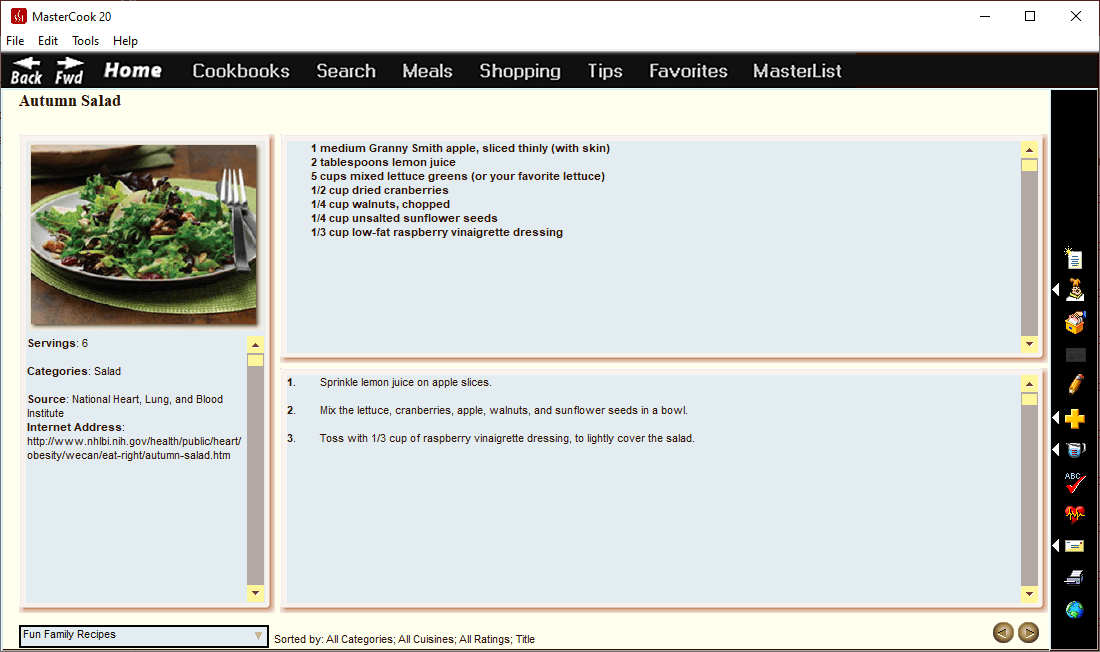This screenshot has width=1100, height=652.
Task: Click step 1 'Sprinkle lemon juice on apple slices'
Action: click(405, 382)
